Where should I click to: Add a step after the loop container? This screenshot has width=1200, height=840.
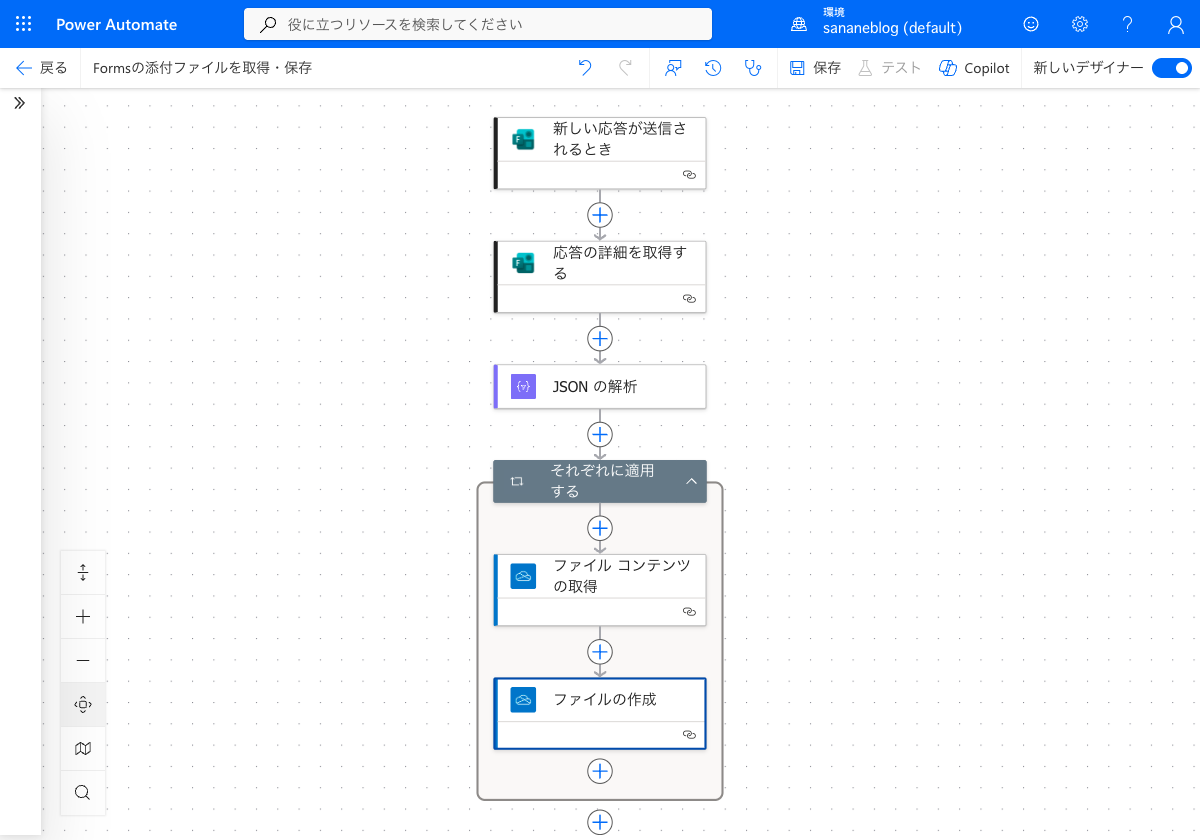click(600, 822)
